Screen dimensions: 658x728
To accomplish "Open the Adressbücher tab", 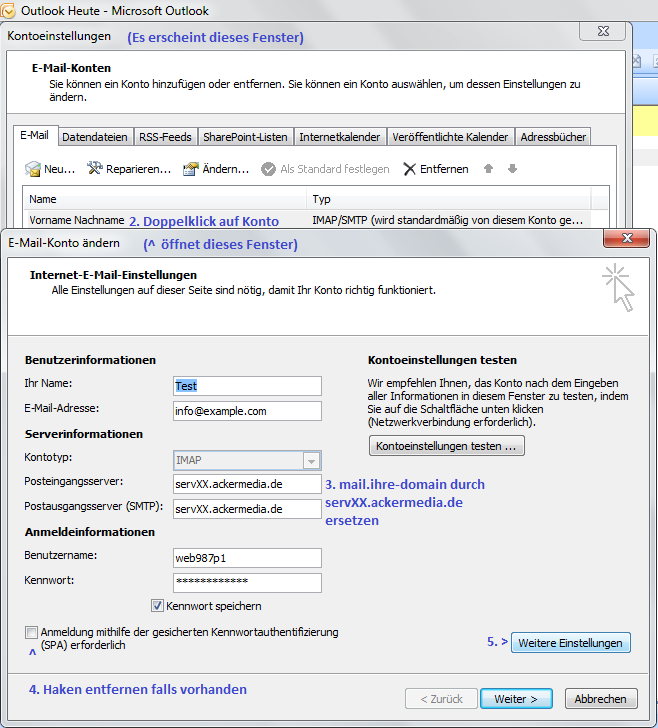I will [553, 137].
